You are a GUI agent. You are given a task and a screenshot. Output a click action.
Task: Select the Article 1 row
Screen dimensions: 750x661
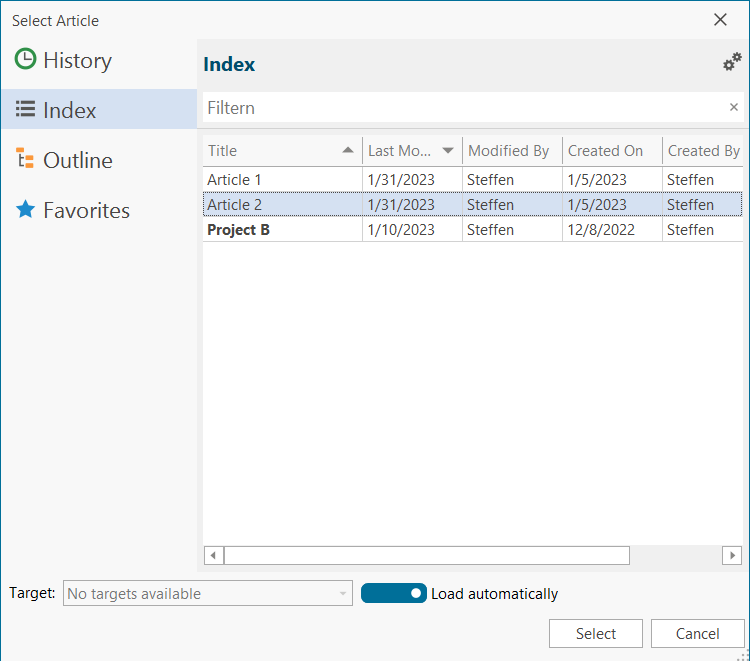[236, 180]
